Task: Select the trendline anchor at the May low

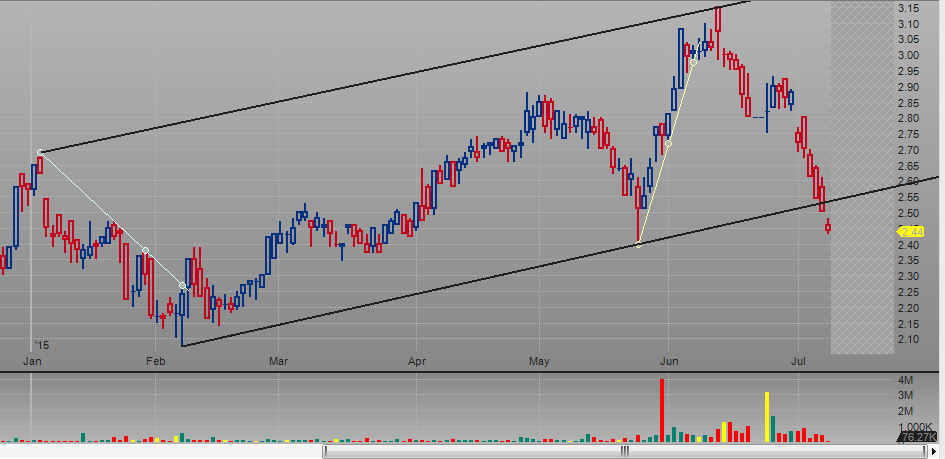Action: click(638, 245)
